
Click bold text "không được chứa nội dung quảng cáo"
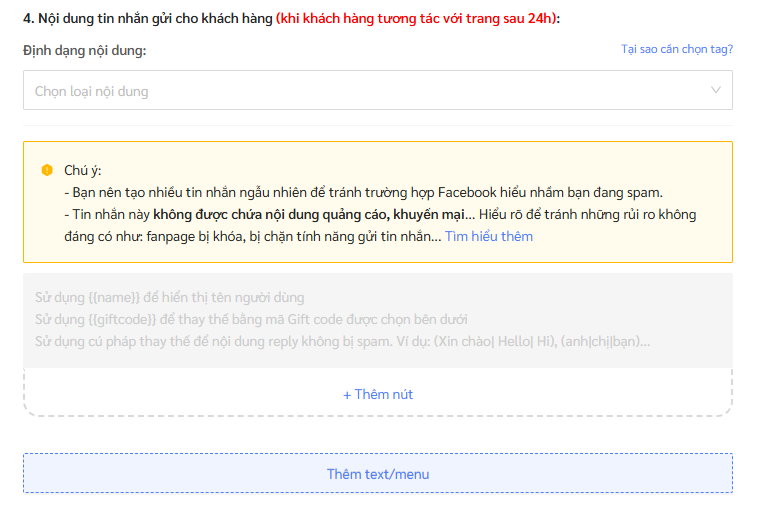tap(270, 215)
